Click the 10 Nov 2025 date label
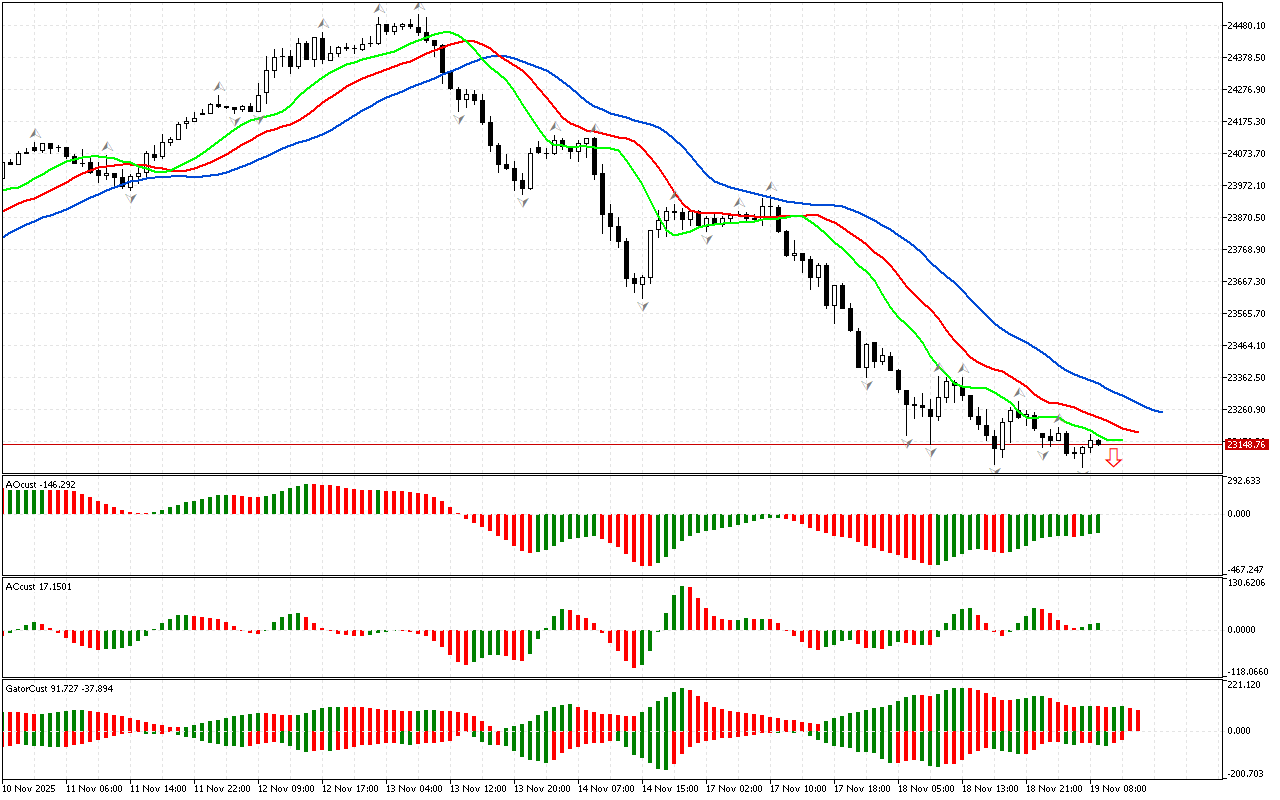The height and width of the screenshot is (800, 1280). click(x=30, y=788)
